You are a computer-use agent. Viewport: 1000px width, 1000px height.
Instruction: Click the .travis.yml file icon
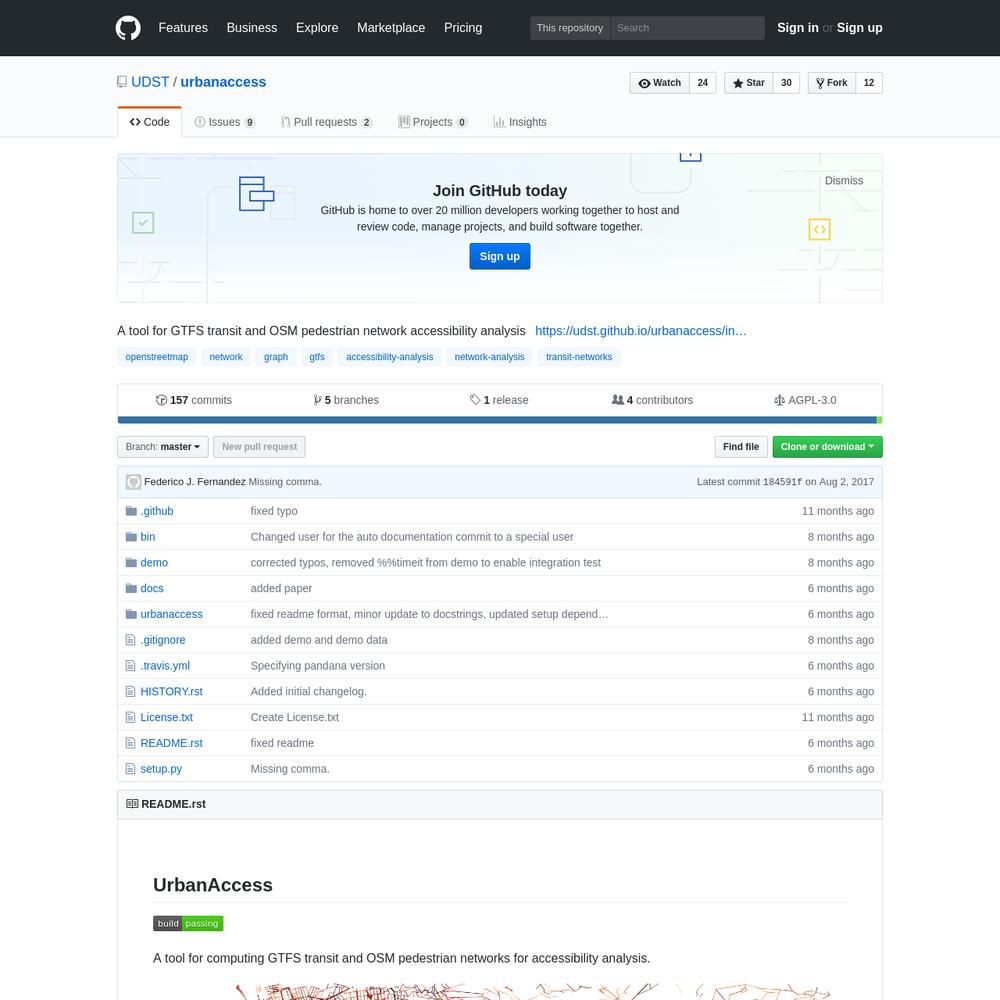131,665
